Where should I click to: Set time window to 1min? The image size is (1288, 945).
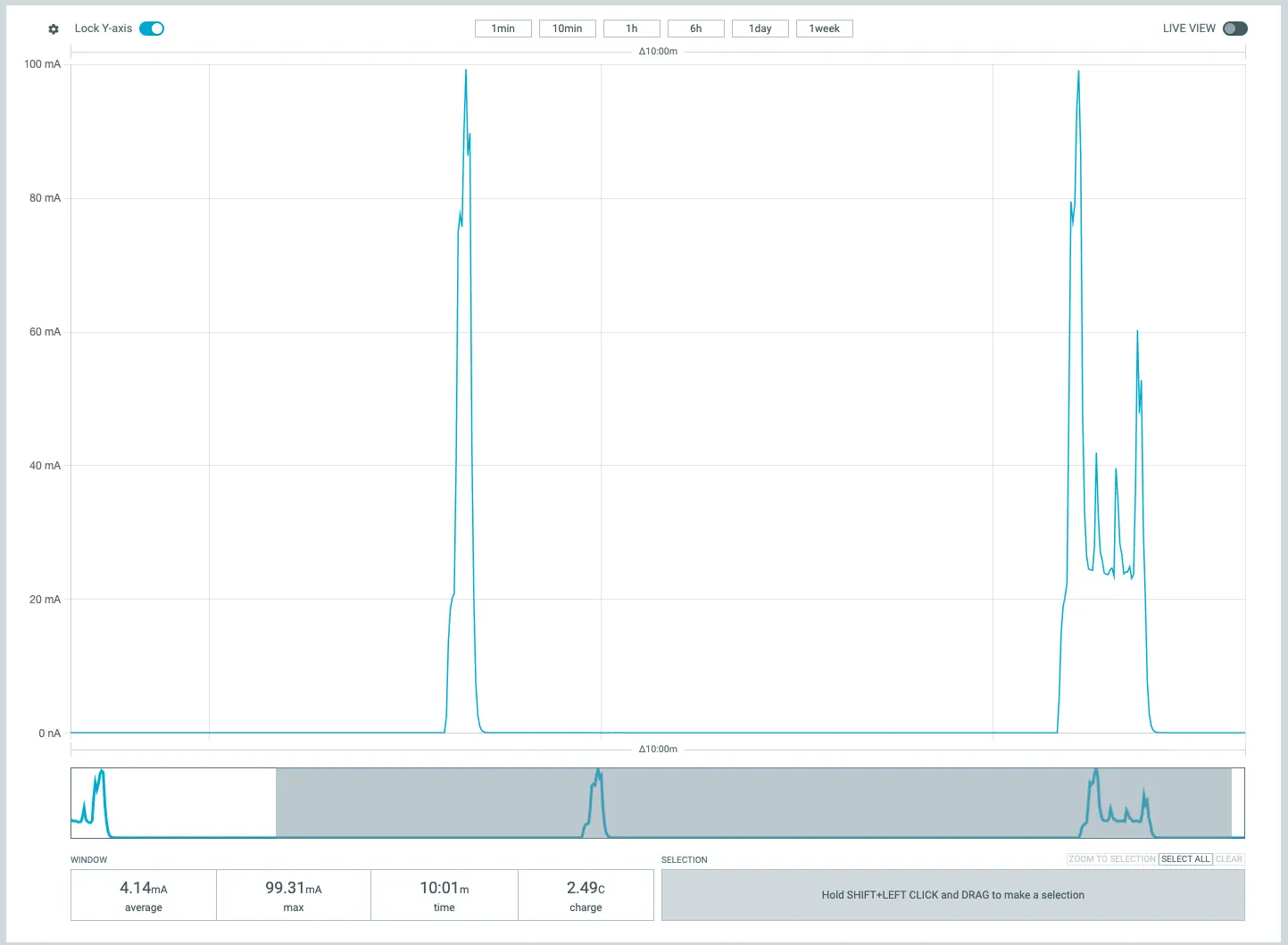503,29
